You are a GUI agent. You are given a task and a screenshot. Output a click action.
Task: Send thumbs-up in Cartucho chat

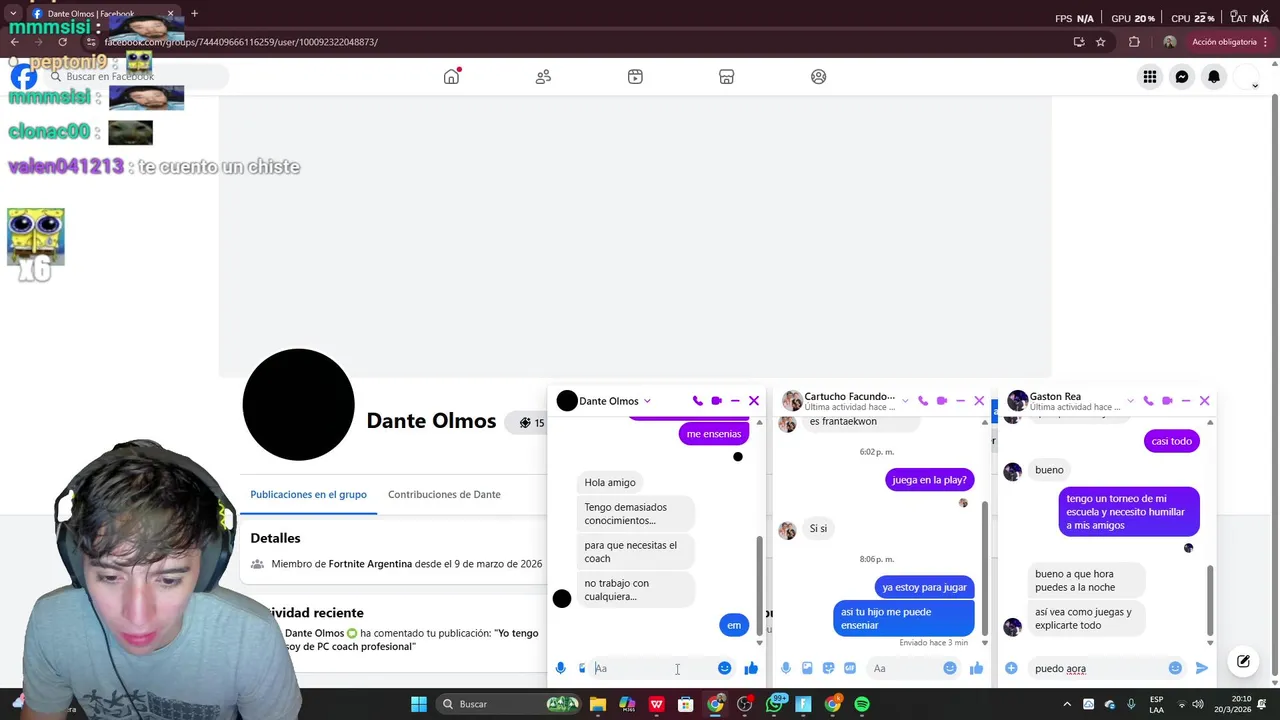976,668
